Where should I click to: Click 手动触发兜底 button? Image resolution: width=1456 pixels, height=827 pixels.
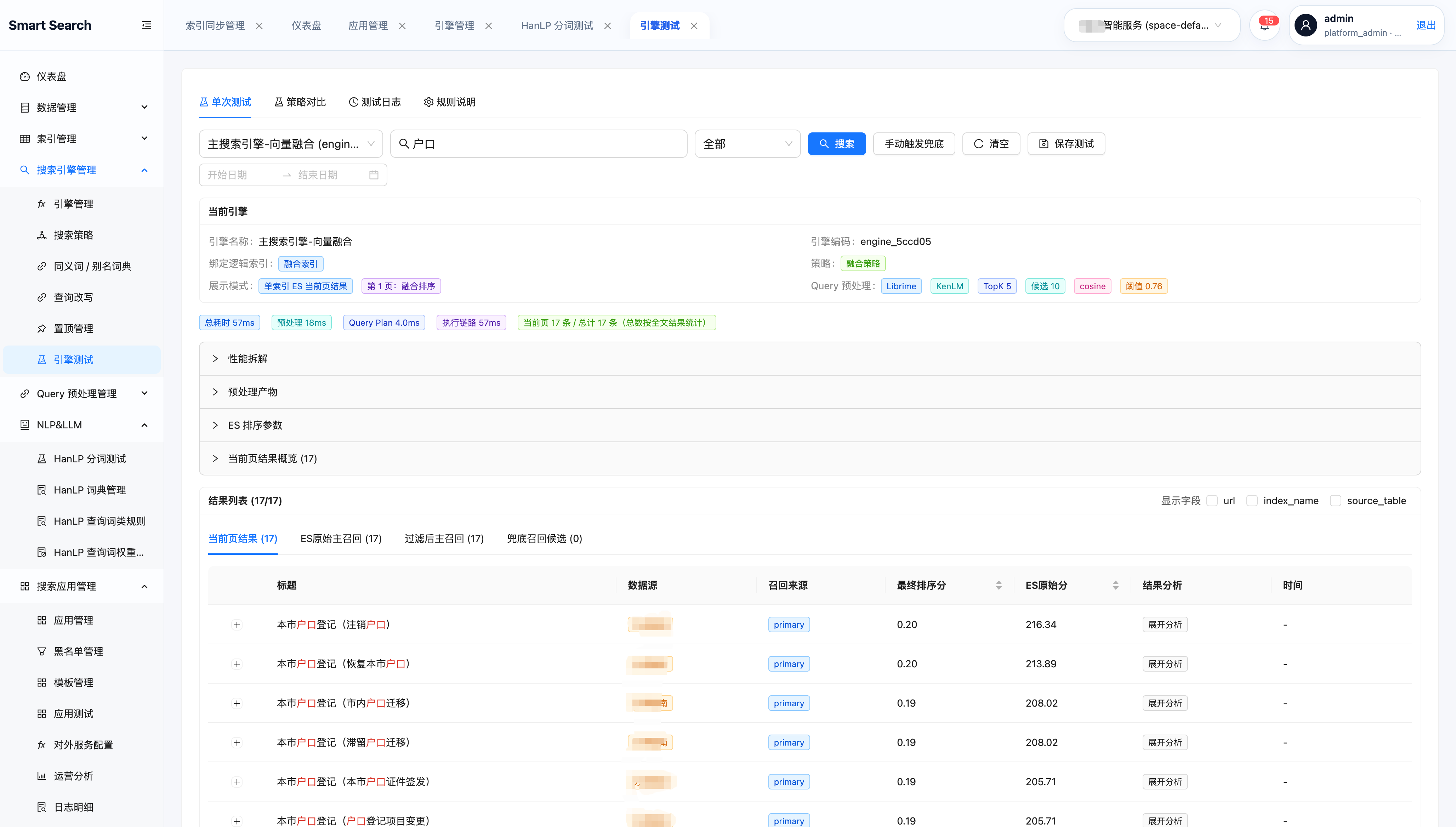(x=914, y=144)
